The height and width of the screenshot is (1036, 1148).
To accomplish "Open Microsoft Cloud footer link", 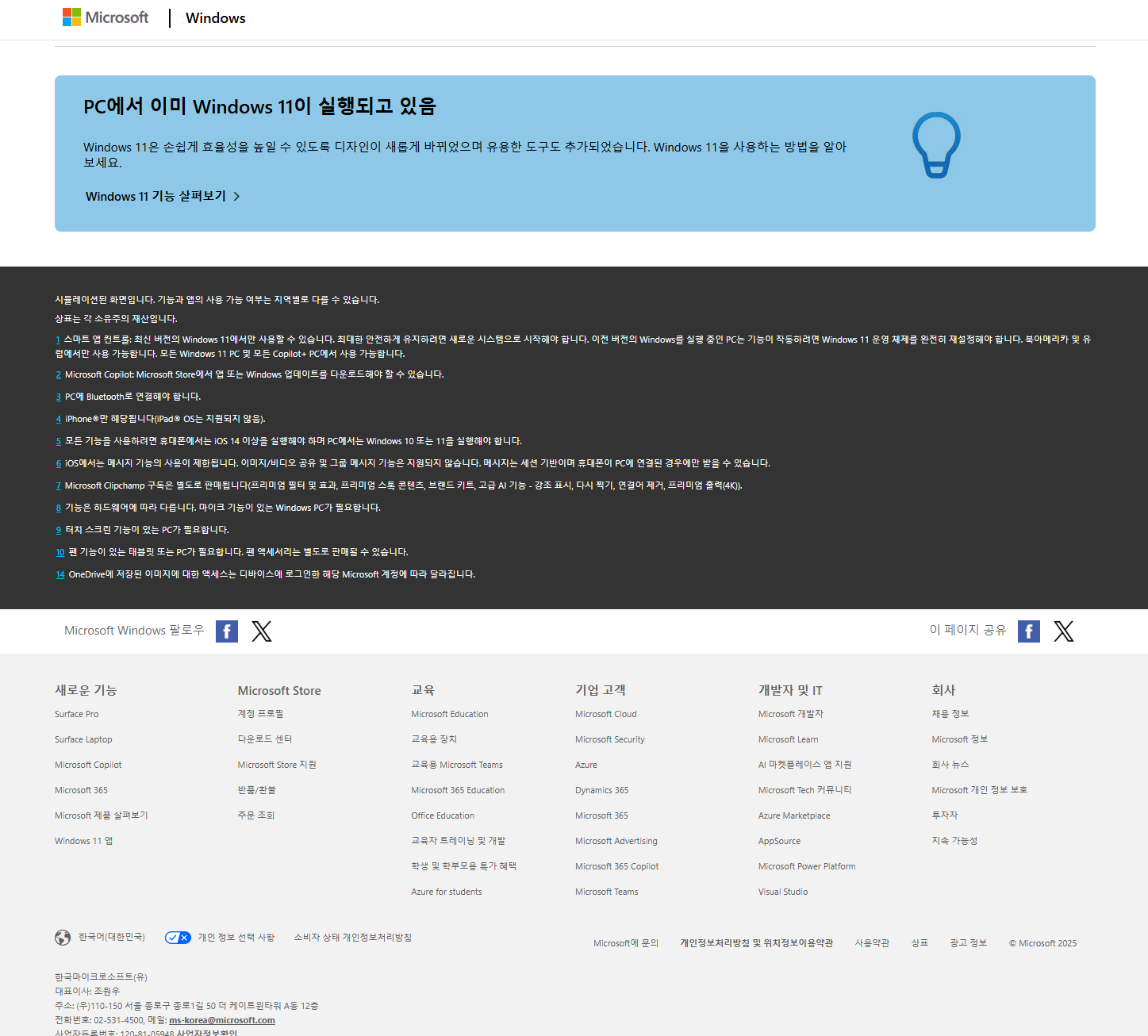I will coord(606,714).
